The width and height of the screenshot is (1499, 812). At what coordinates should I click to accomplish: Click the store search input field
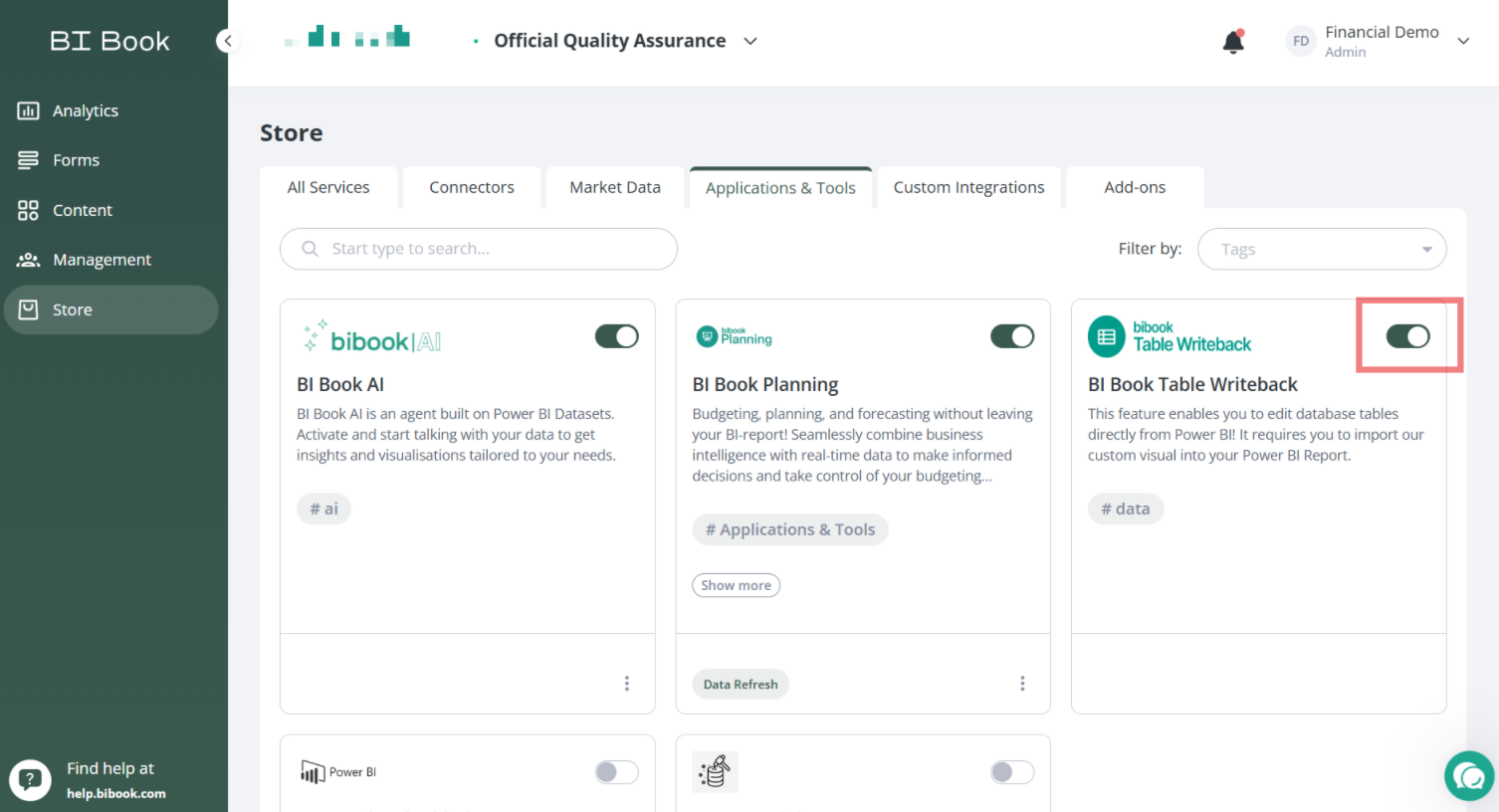479,249
